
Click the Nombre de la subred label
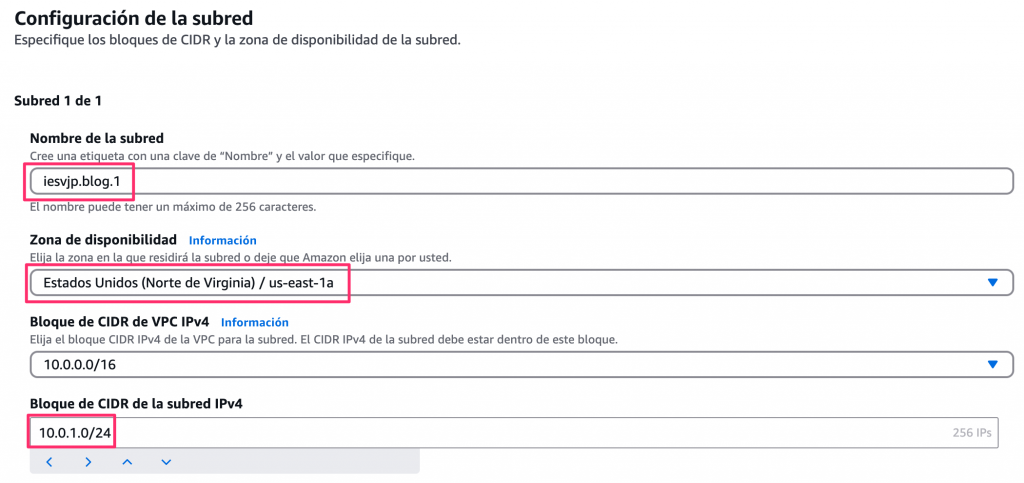pyautogui.click(x=96, y=138)
